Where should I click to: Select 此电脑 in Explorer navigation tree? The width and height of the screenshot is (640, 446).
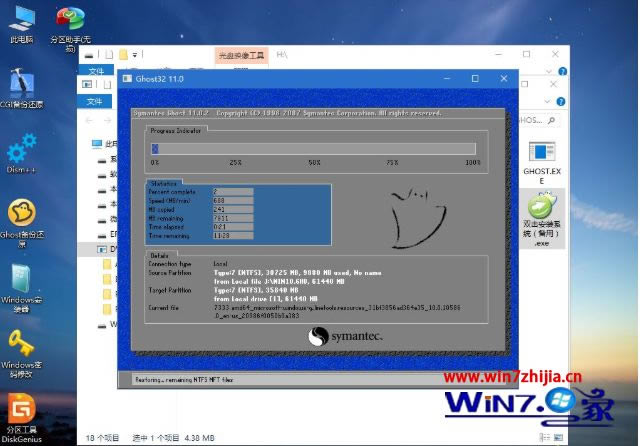(105, 144)
